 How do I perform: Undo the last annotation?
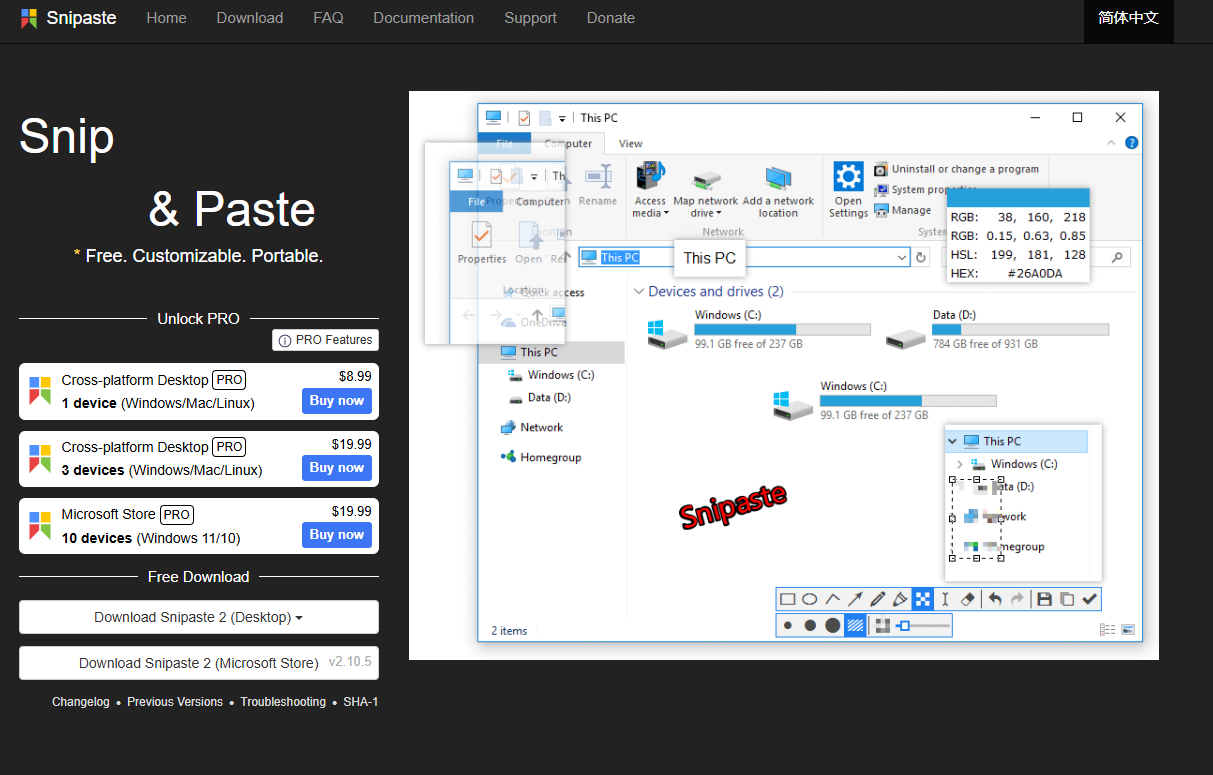(995, 599)
